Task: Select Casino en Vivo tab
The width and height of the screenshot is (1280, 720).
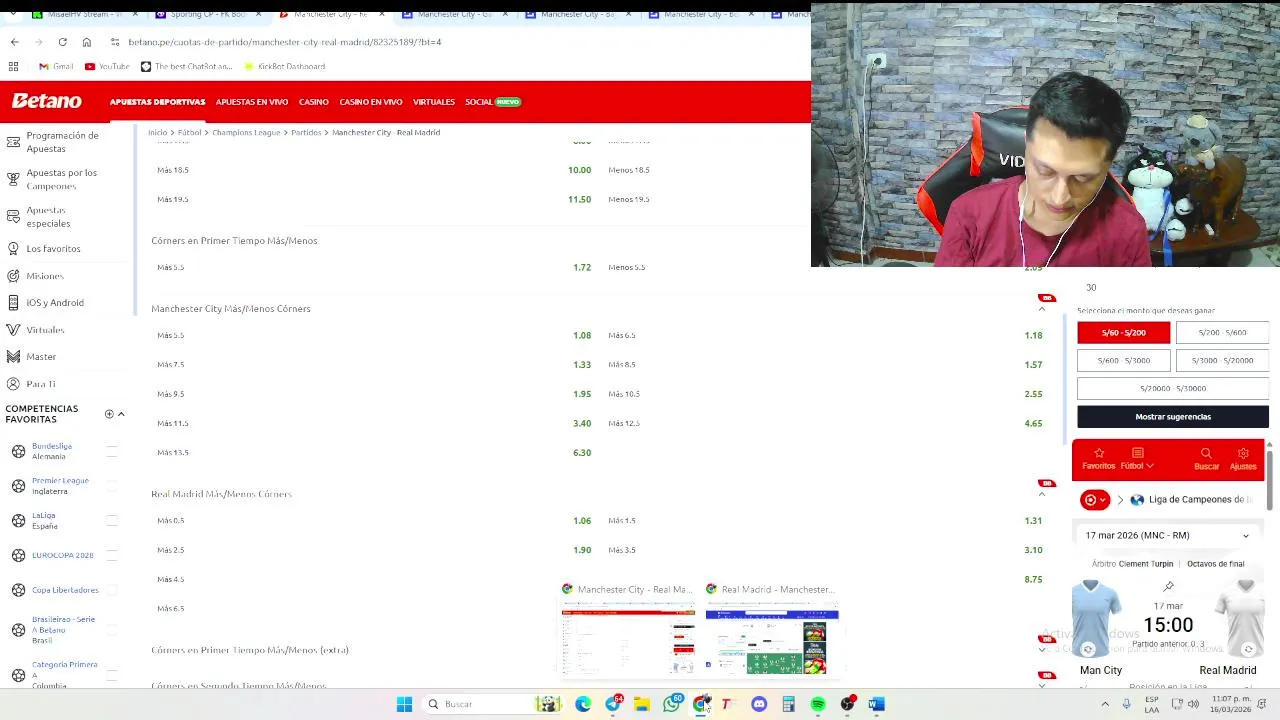Action: pyautogui.click(x=370, y=102)
